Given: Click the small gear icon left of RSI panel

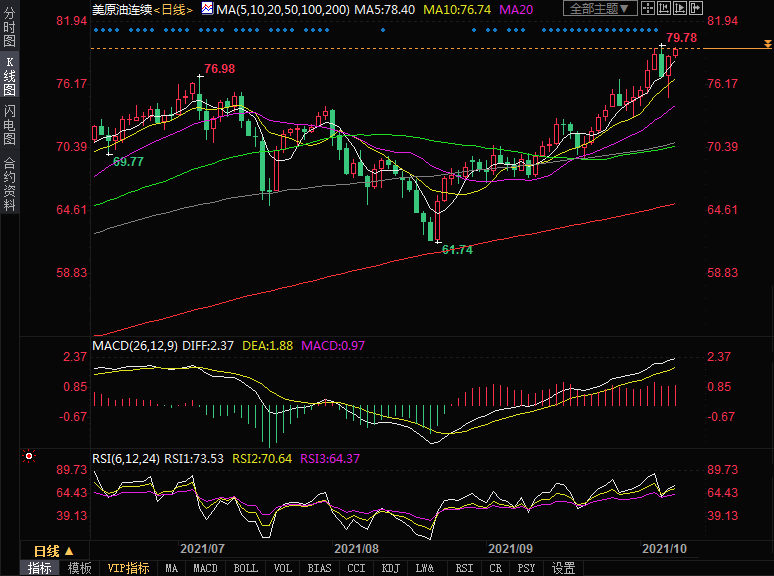Looking at the screenshot, I should coord(30,457).
